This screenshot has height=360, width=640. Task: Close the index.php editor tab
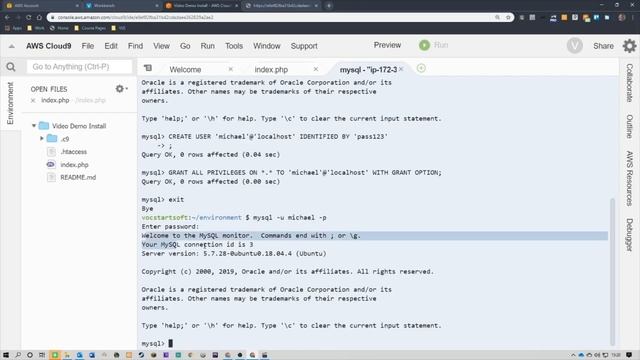[x=316, y=69]
